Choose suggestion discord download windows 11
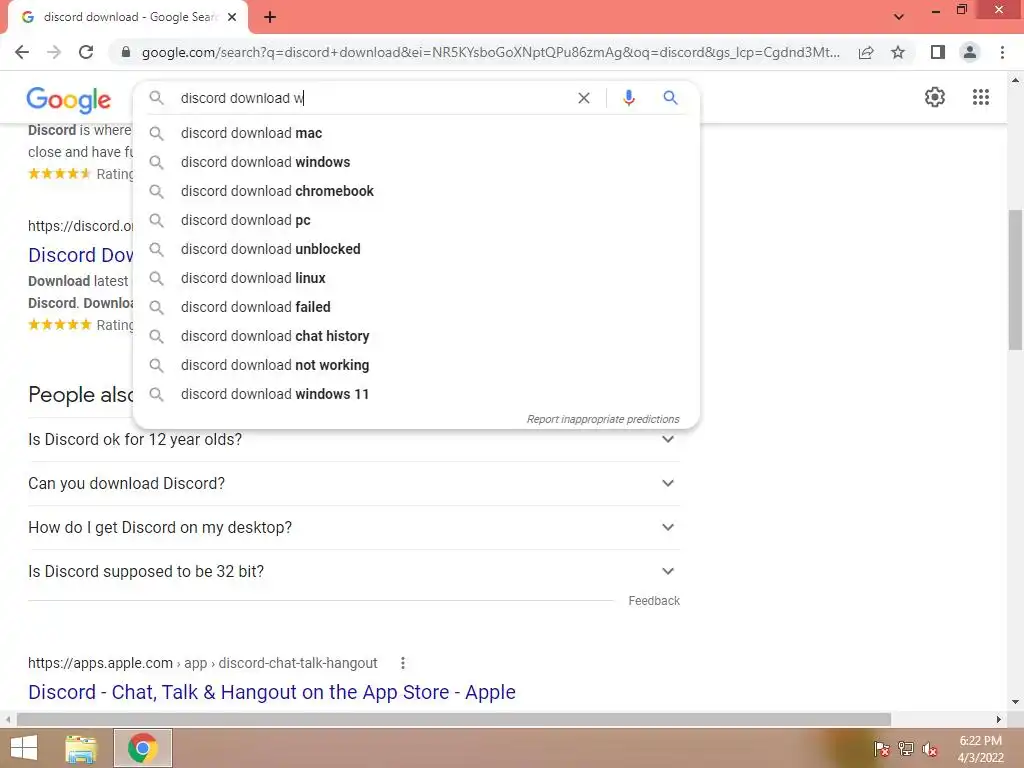1024x768 pixels. (416, 394)
